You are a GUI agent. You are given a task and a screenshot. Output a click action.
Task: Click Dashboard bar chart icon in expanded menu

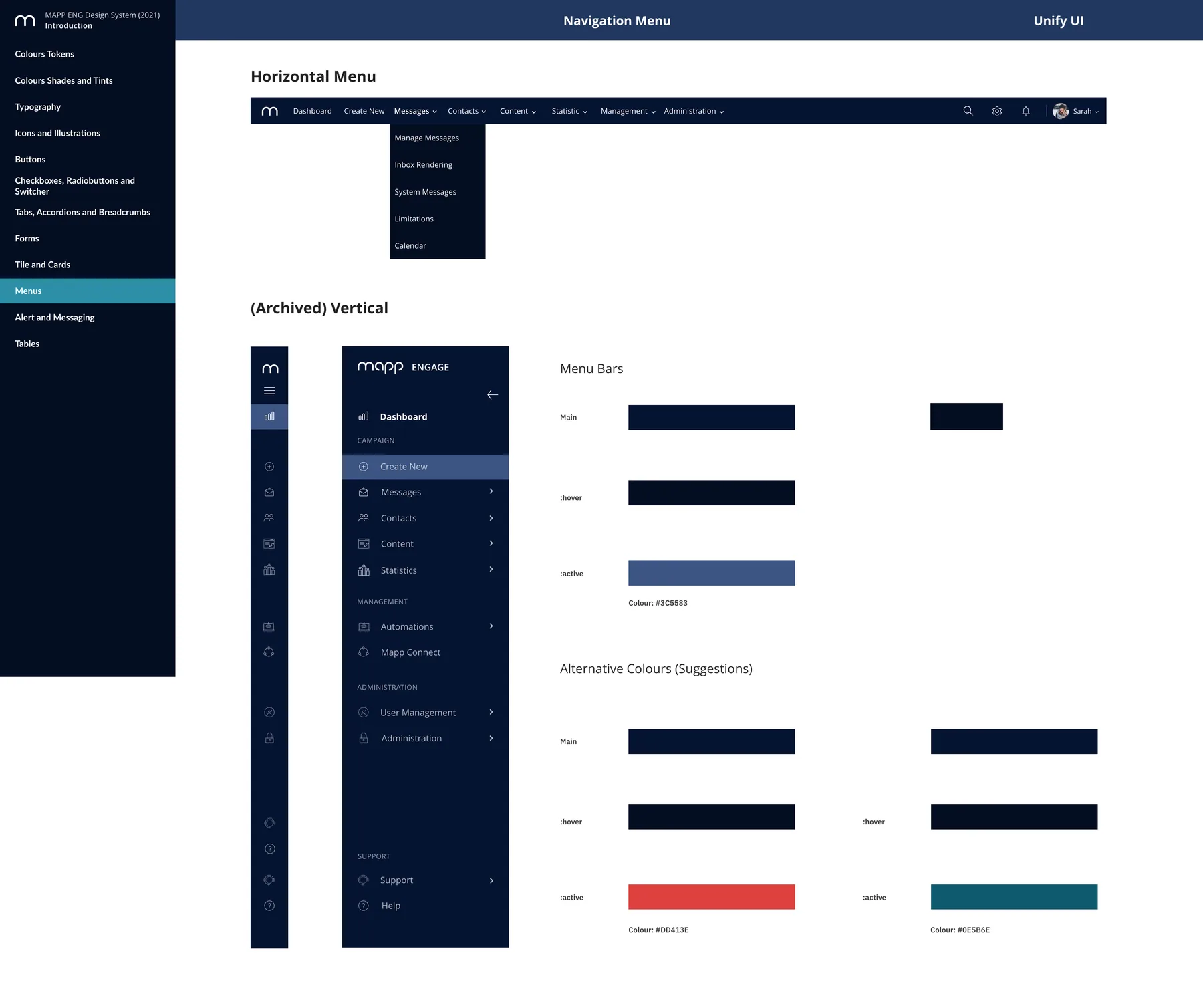click(364, 416)
